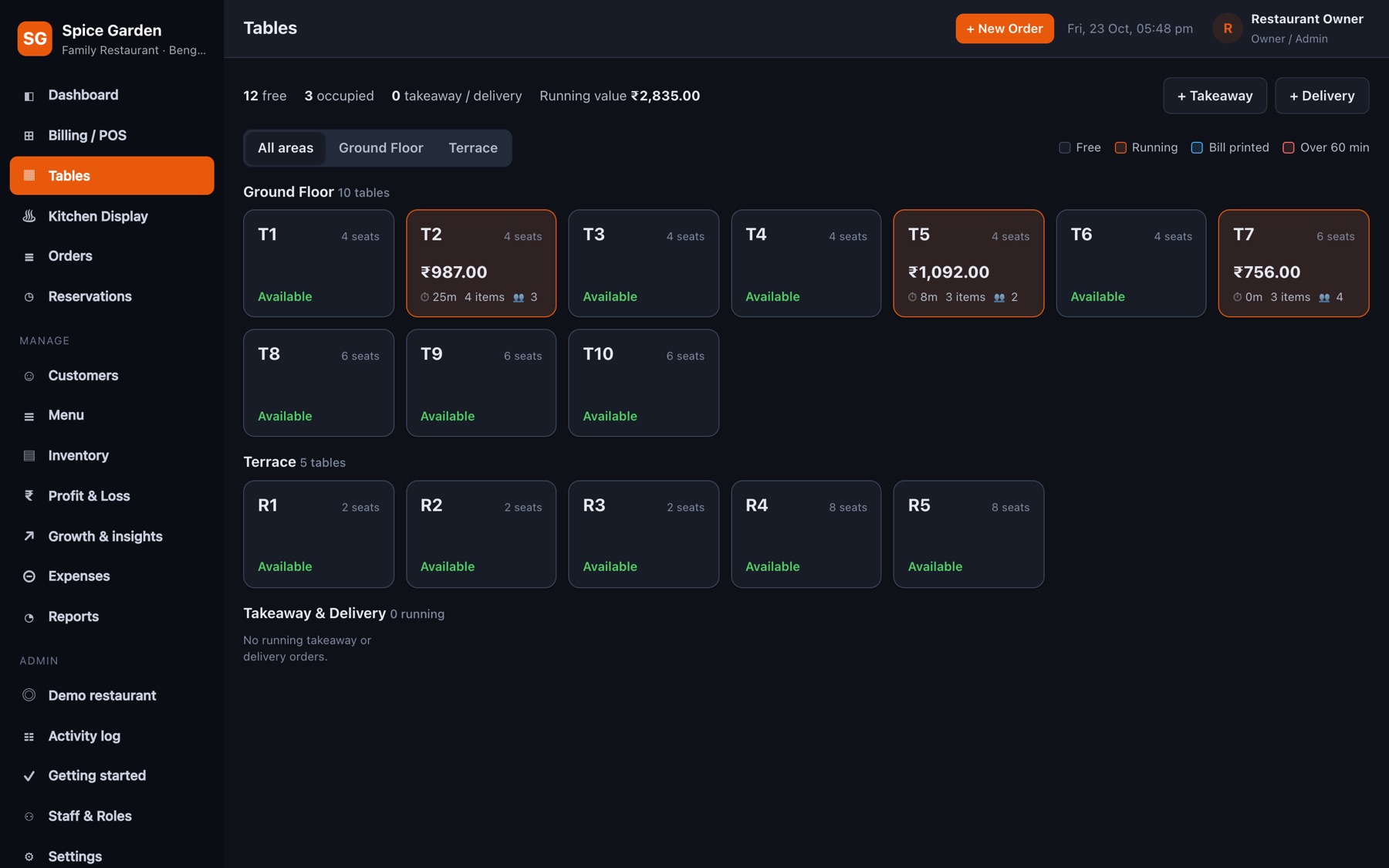
Task: Open the Restaurant Owner profile
Action: [1289, 29]
